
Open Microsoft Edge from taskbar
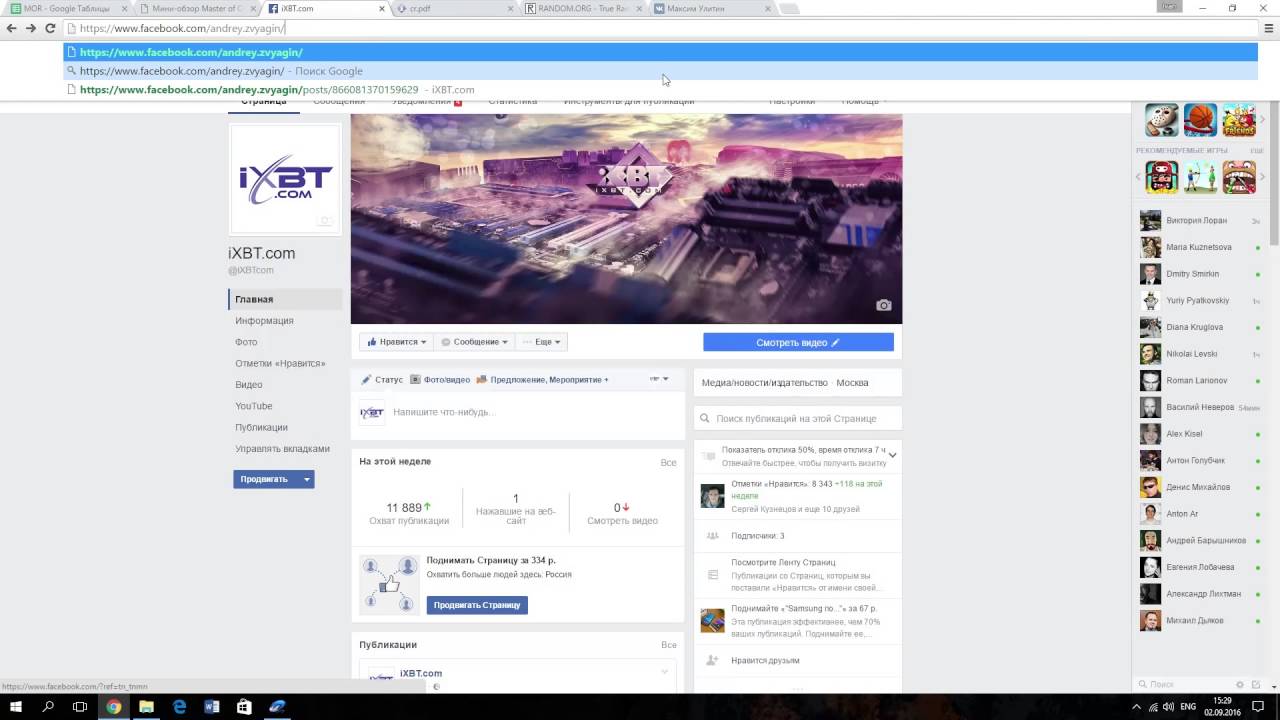point(179,707)
